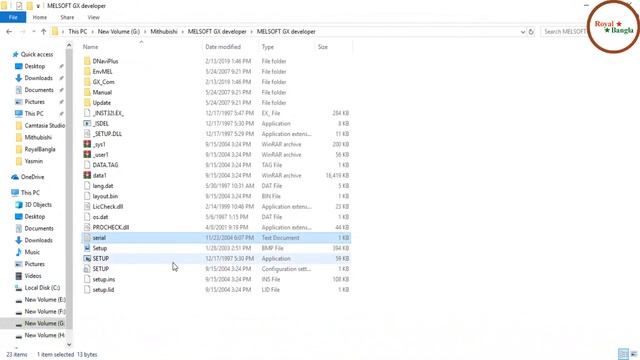640x360 pixels.
Task: Open the Share ribbon tab
Action: tap(67, 18)
